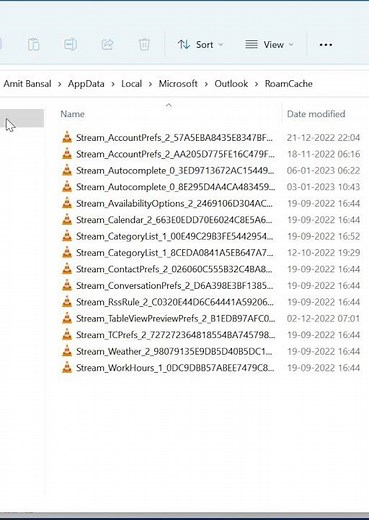
Task: Click the Paste clipboard toolbar icon
Action: pyautogui.click(x=33, y=44)
